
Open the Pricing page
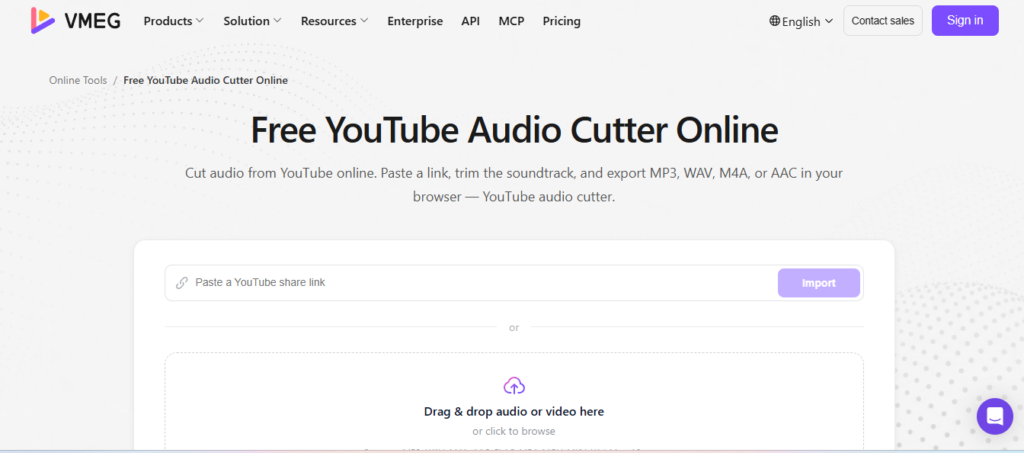[x=562, y=21]
